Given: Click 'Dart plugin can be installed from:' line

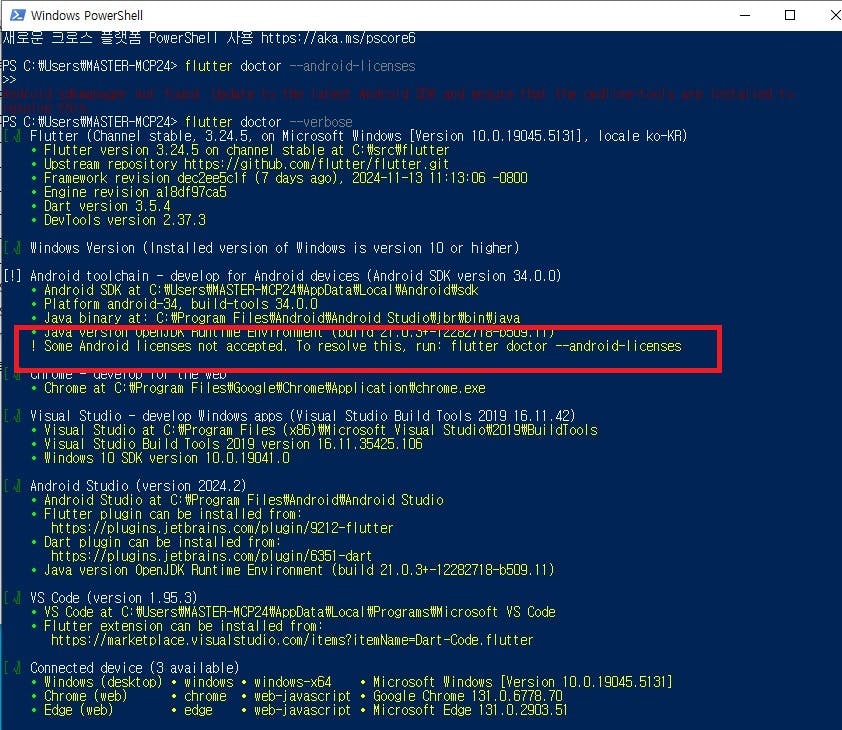Looking at the screenshot, I should pyautogui.click(x=162, y=541).
